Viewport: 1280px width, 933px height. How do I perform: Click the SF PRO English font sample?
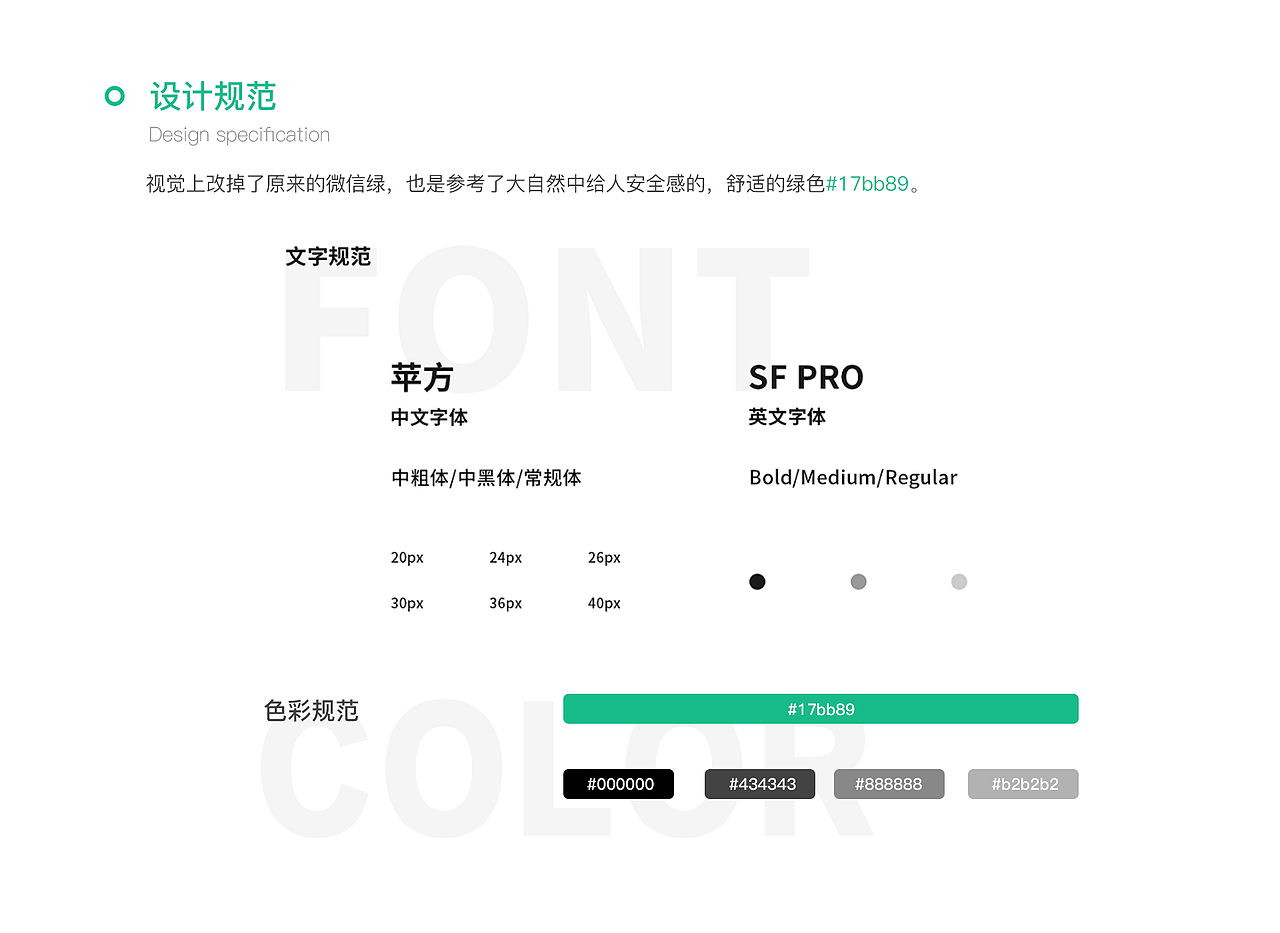coord(806,377)
